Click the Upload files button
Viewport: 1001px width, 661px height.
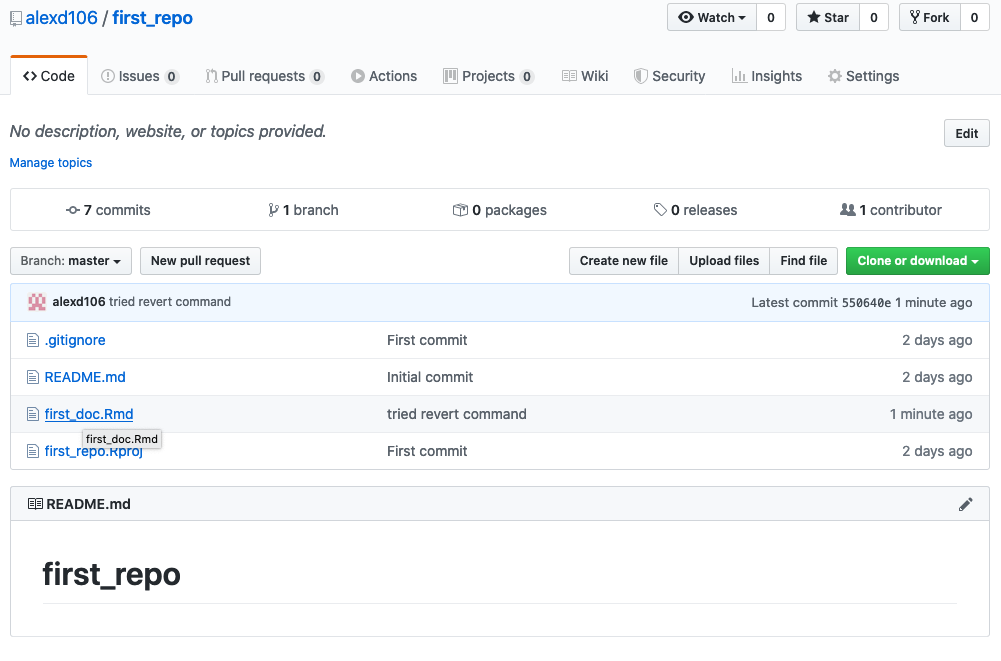coord(724,261)
